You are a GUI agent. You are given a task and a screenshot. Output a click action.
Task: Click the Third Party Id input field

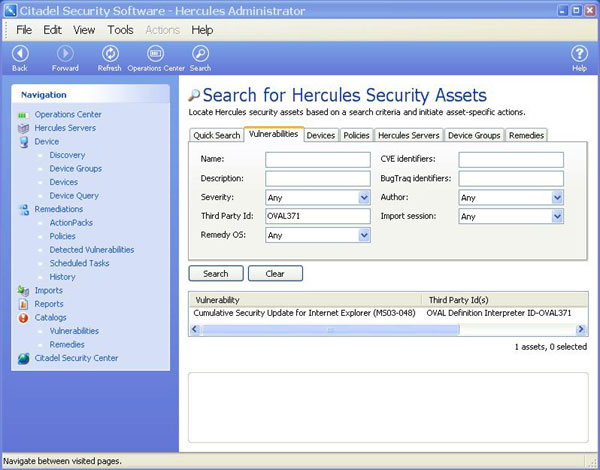tap(317, 217)
